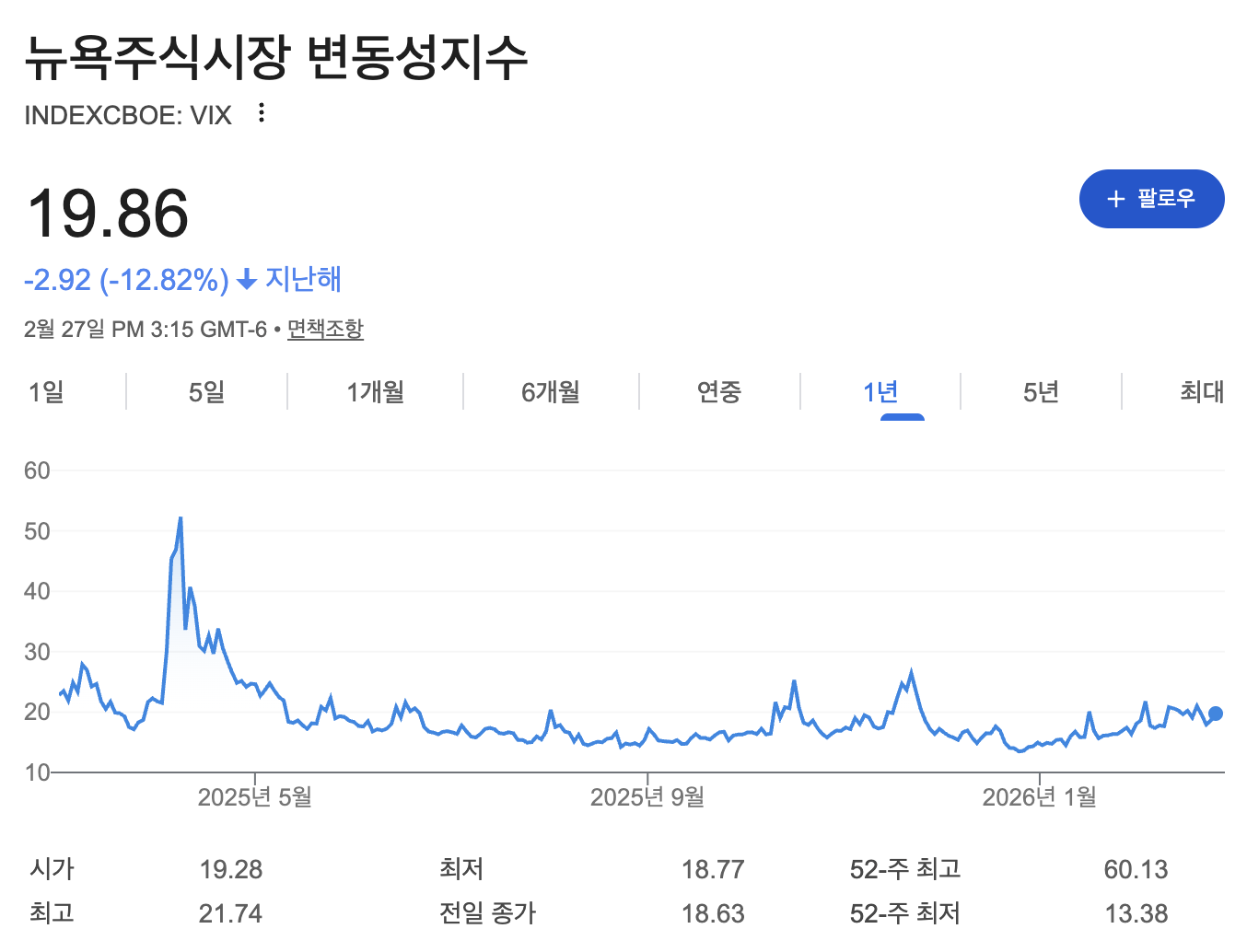Select the 최대 maximum range tab
Image resolution: width=1247 pixels, height=952 pixels.
click(x=1202, y=392)
